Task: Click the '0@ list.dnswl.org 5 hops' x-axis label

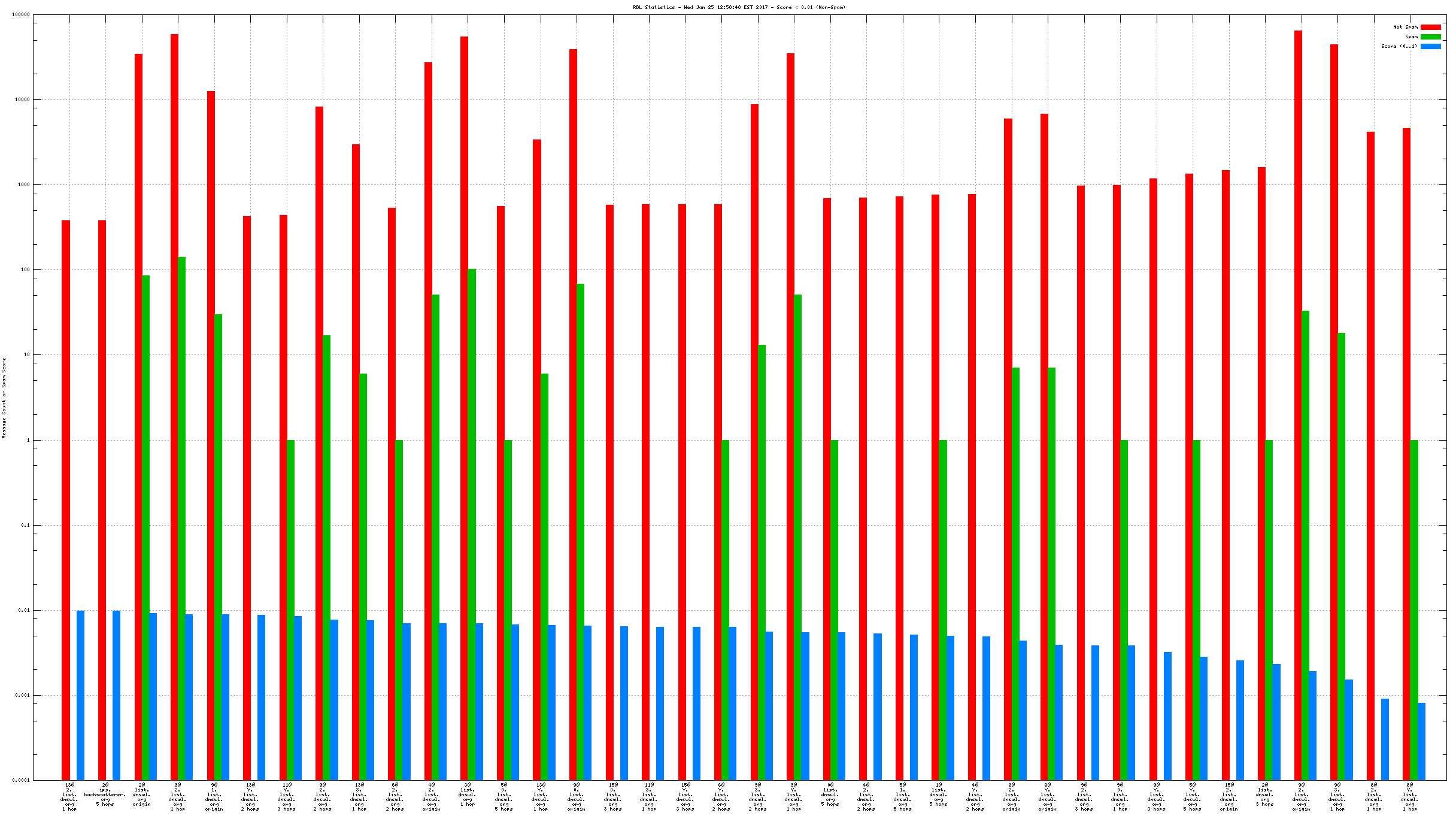Action: tap(830, 794)
